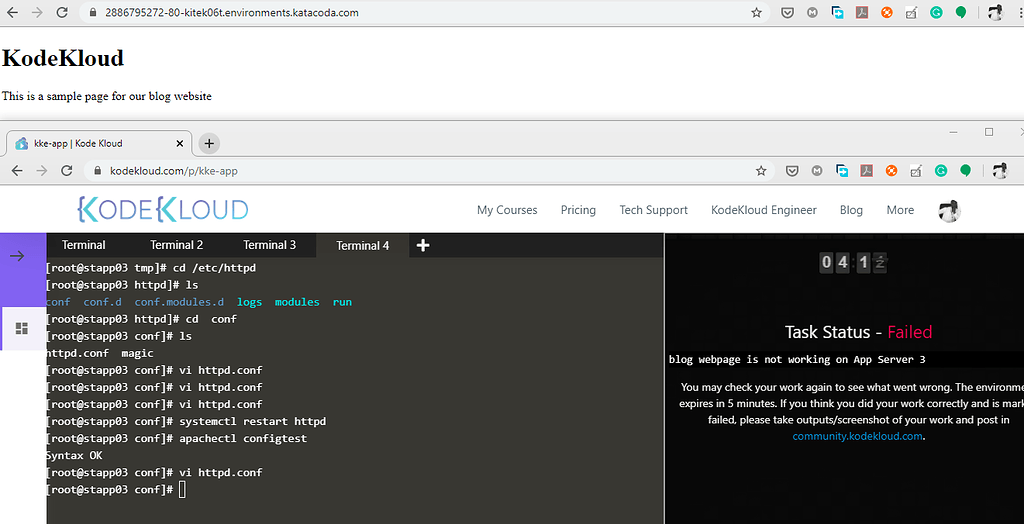
Task: Go to the KodeKloud Engineer page
Action: point(764,210)
